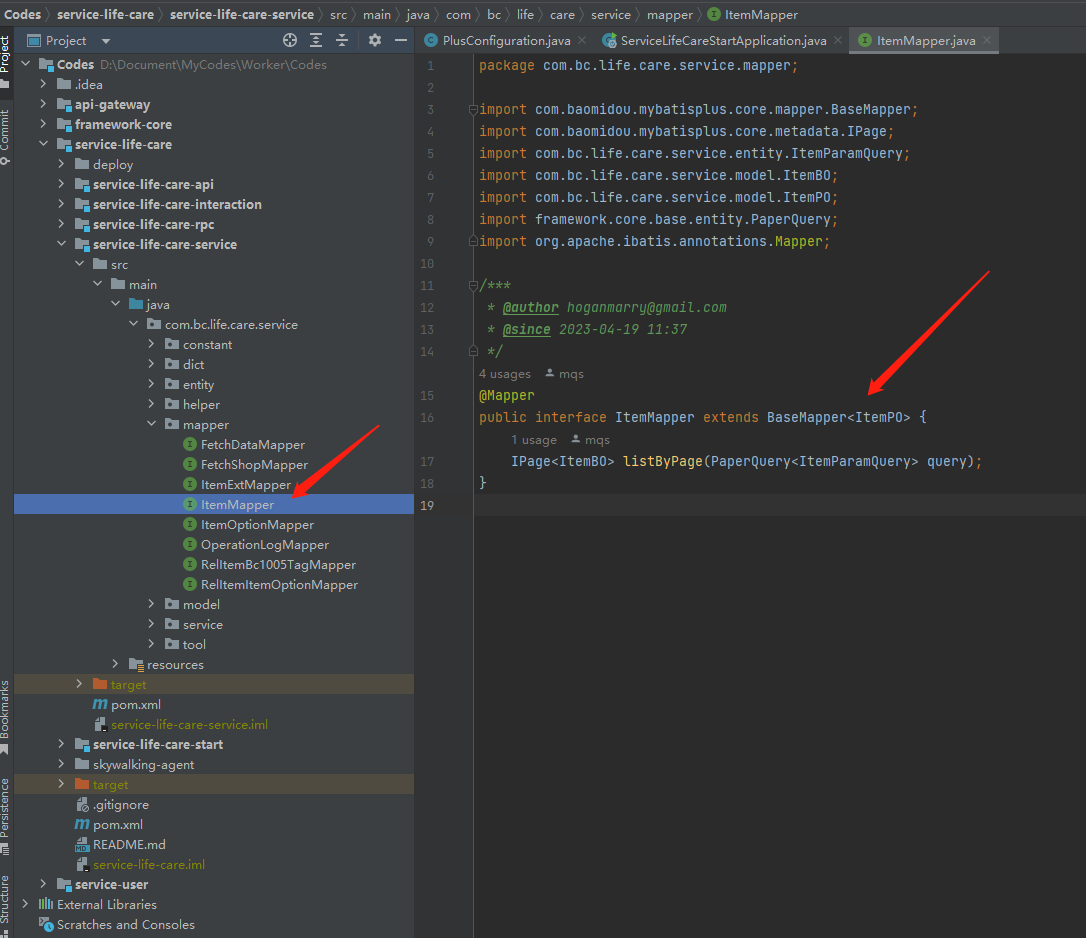
Task: Select RelItemItemOptionMapper interface icon
Action: pyautogui.click(x=190, y=584)
